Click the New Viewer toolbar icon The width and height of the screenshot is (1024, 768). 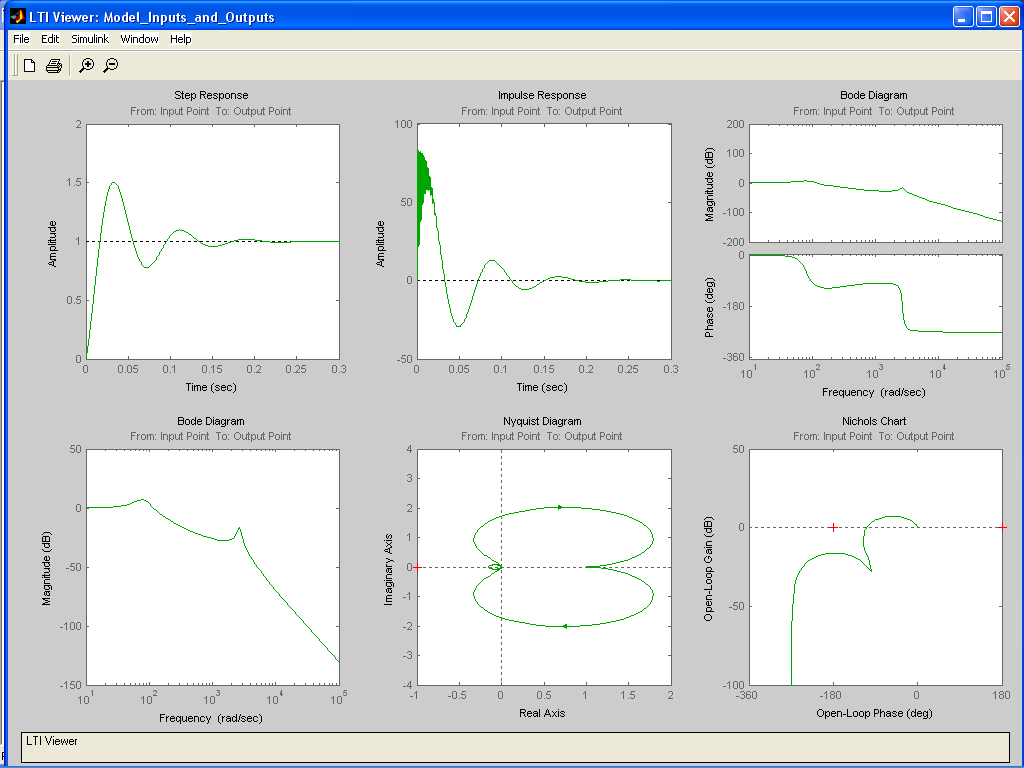pyautogui.click(x=29, y=65)
